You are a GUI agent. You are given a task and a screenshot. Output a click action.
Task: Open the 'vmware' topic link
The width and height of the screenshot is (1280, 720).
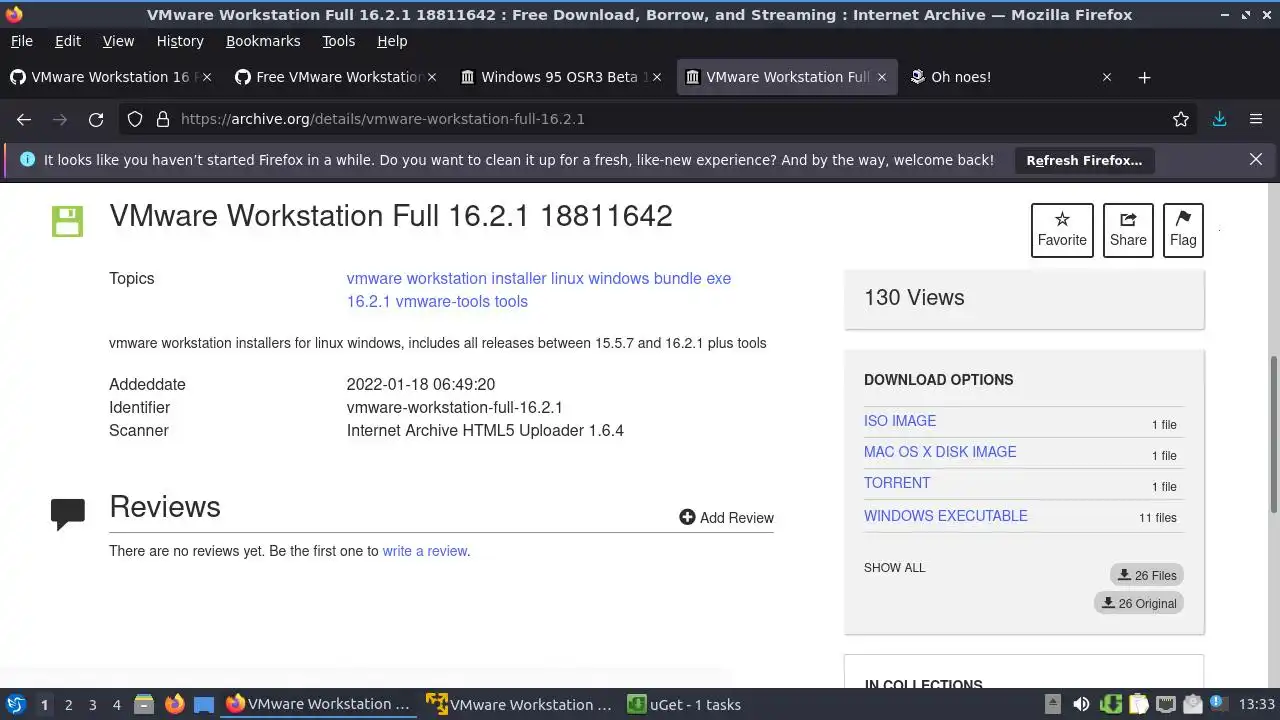pos(374,278)
